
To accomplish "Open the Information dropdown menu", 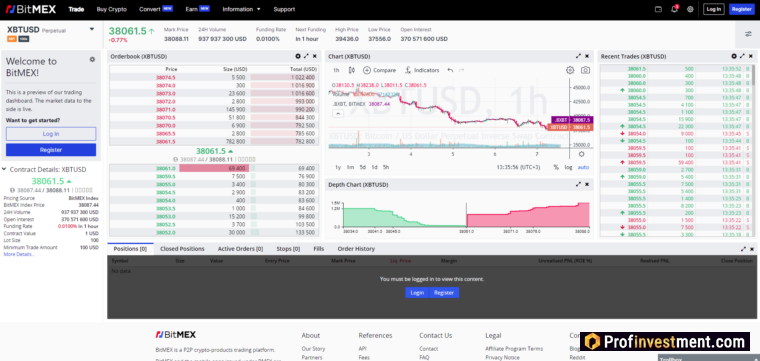I will (241, 9).
